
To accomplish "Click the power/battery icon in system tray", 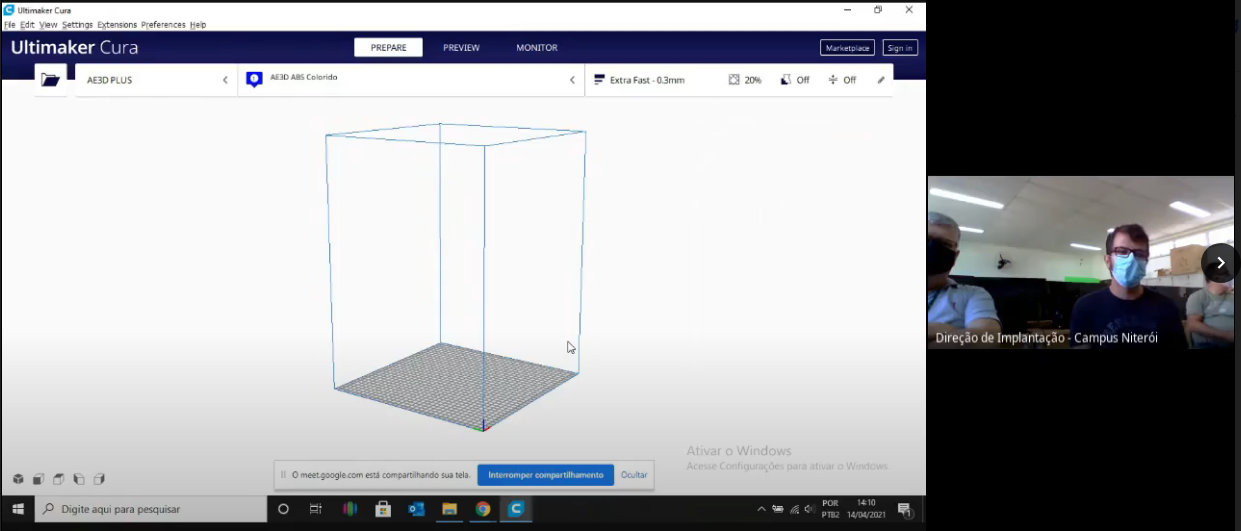I will (778, 509).
